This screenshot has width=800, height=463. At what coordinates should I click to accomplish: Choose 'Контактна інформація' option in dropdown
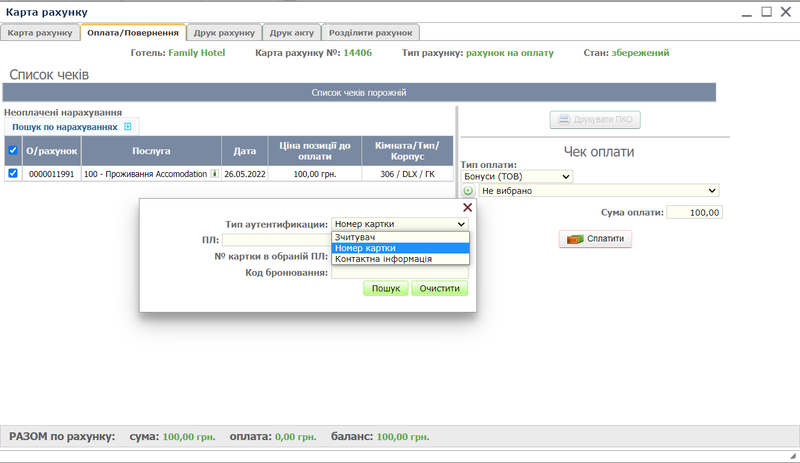click(x=386, y=259)
